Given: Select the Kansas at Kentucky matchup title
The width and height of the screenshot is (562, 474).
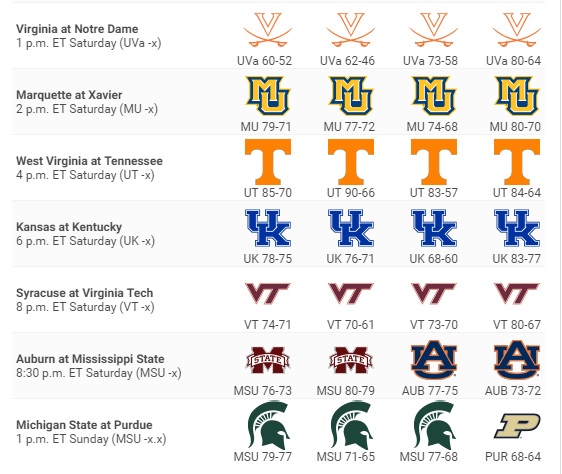Looking at the screenshot, I should (69, 227).
